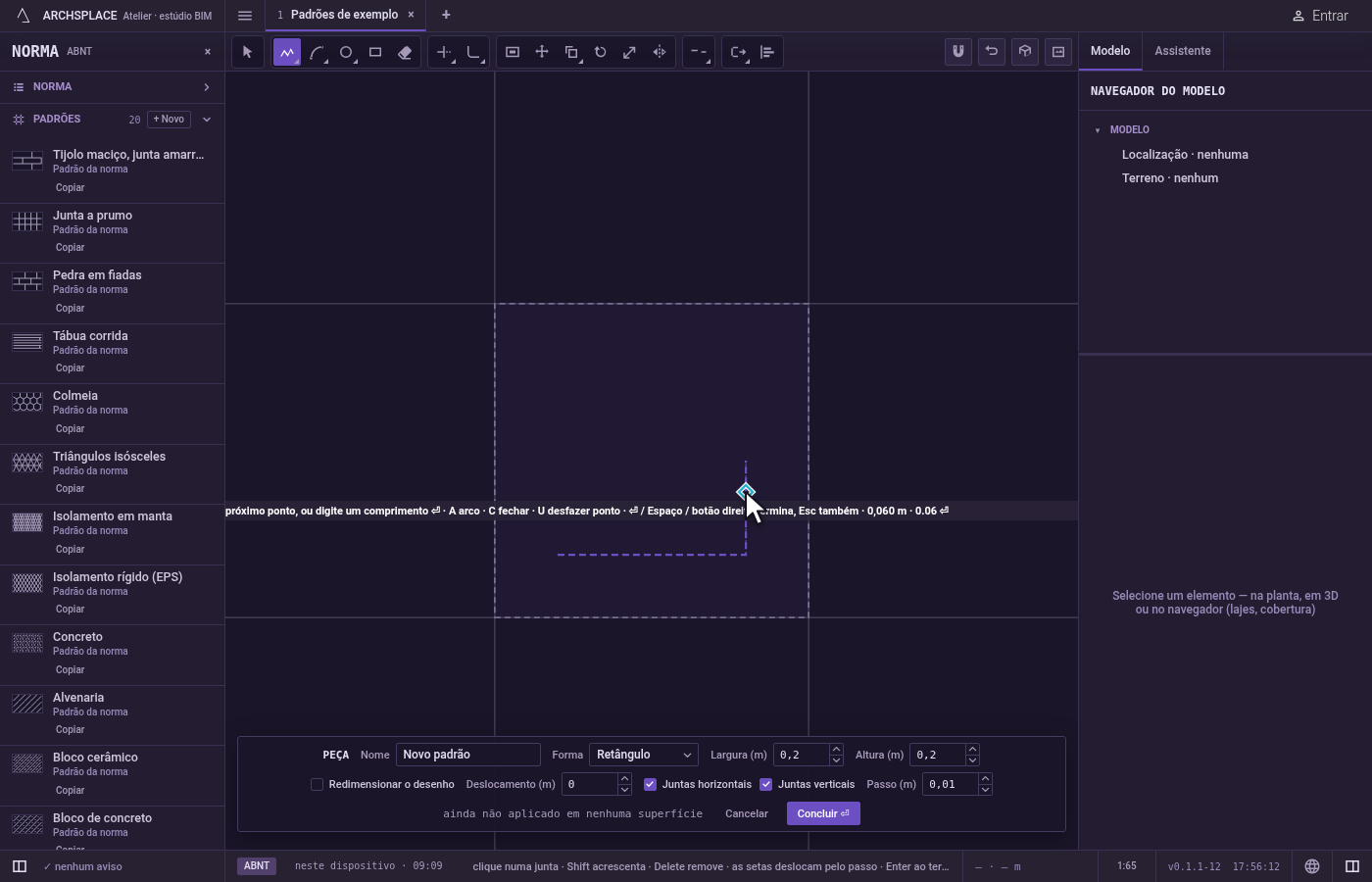Click the + Novo pattern button
1372x882 pixels.
(169, 120)
